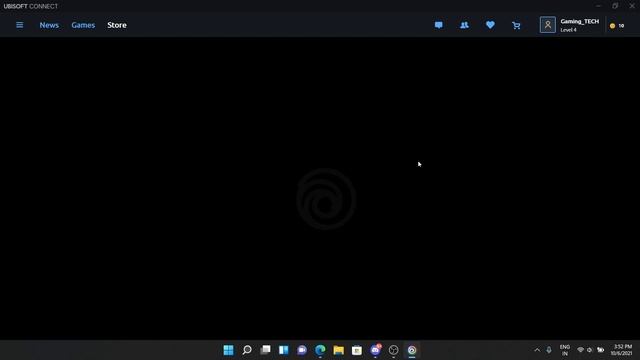
Task: Open the friends list icon
Action: (464, 25)
